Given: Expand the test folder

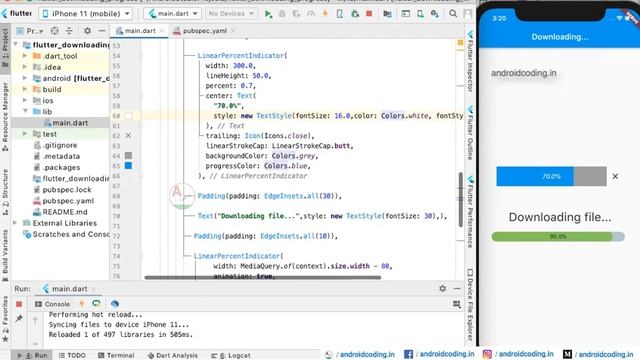Looking at the screenshot, I should click(x=24, y=133).
